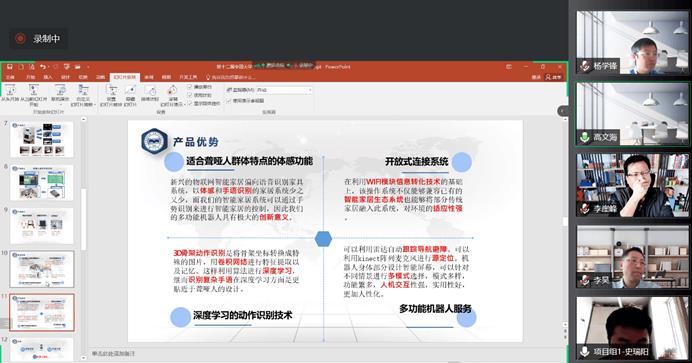Click university logo badge on slide
This screenshot has height=363, width=692.
154,142
